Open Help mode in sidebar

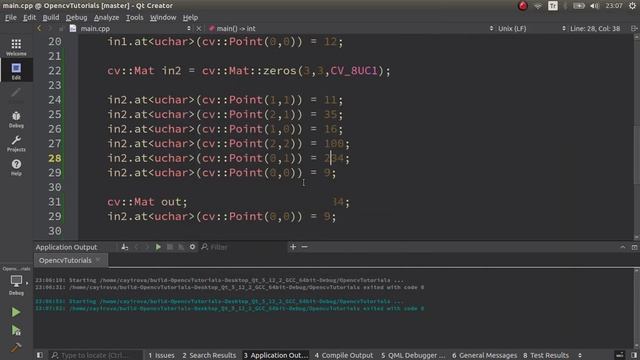coord(16,167)
